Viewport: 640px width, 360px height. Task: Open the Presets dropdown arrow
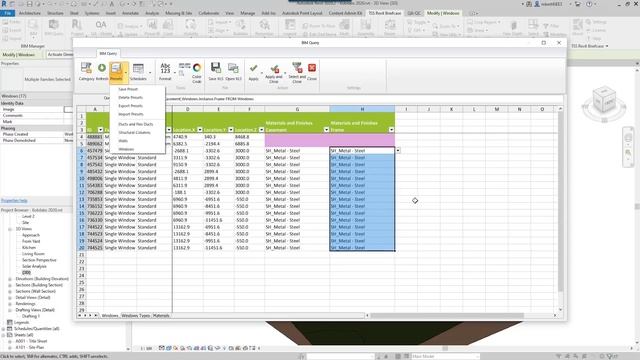[x=126, y=73]
